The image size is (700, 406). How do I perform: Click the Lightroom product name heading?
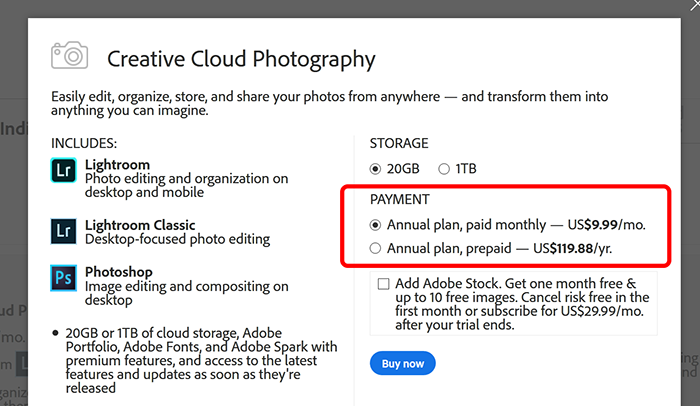117,164
